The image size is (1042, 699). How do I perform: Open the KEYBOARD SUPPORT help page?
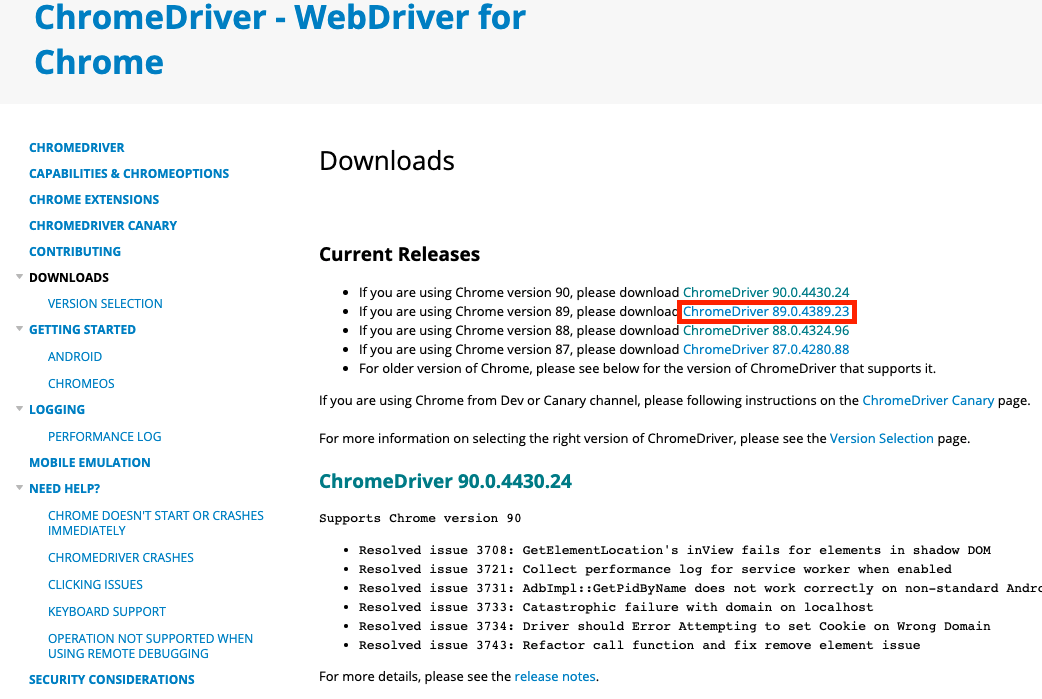click(x=107, y=611)
